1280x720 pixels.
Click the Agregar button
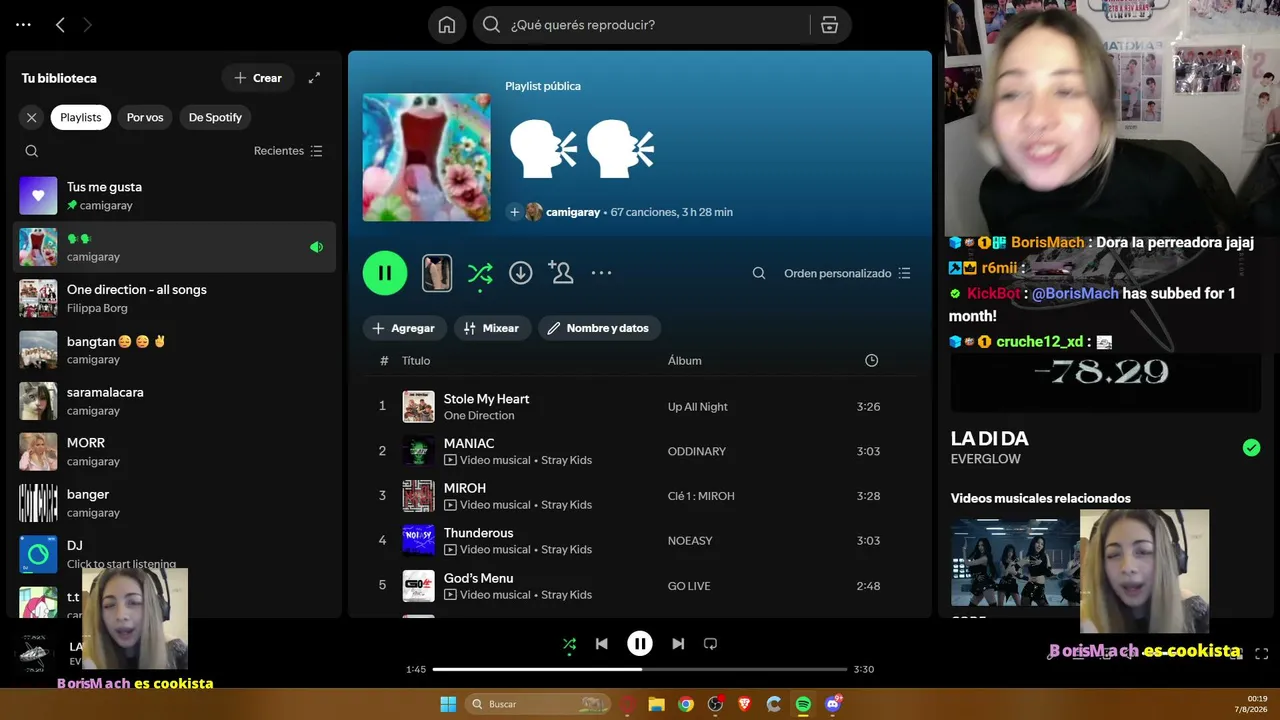404,328
